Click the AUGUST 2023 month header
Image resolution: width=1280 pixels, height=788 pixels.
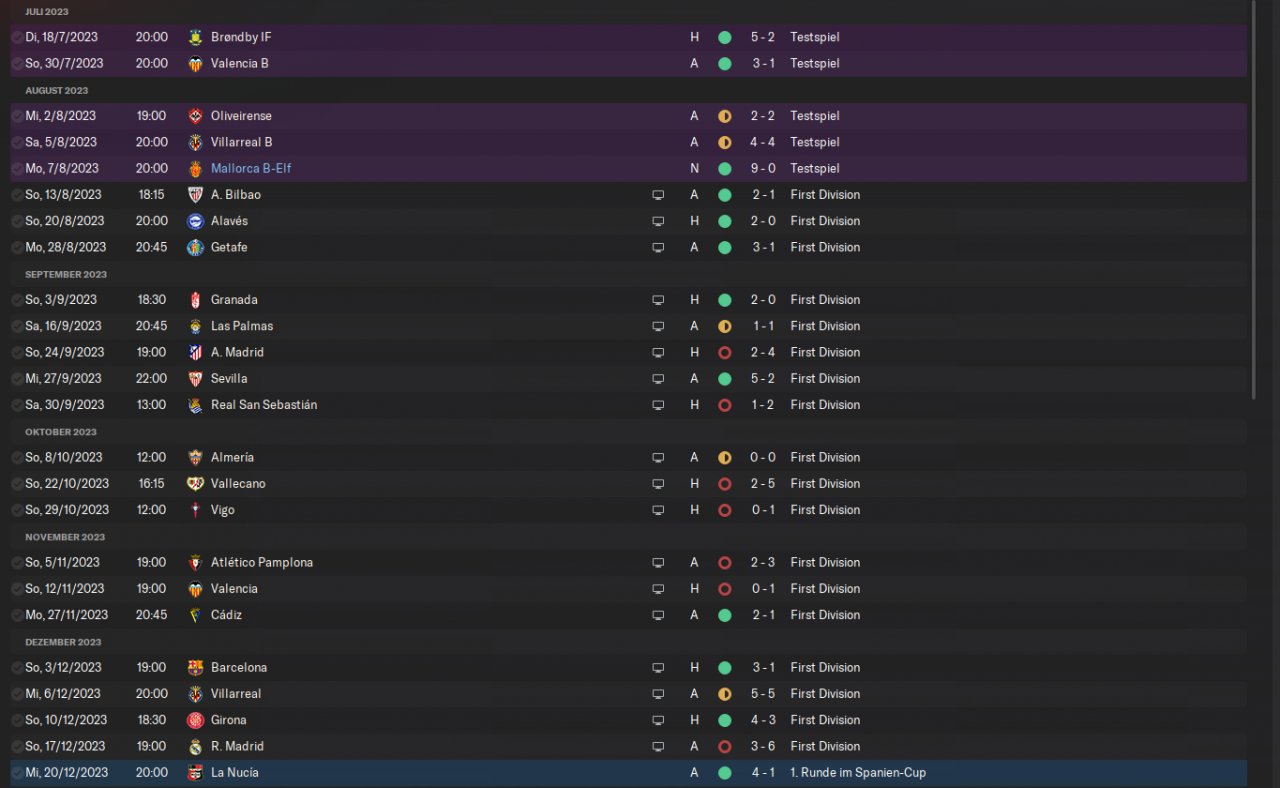tap(56, 90)
